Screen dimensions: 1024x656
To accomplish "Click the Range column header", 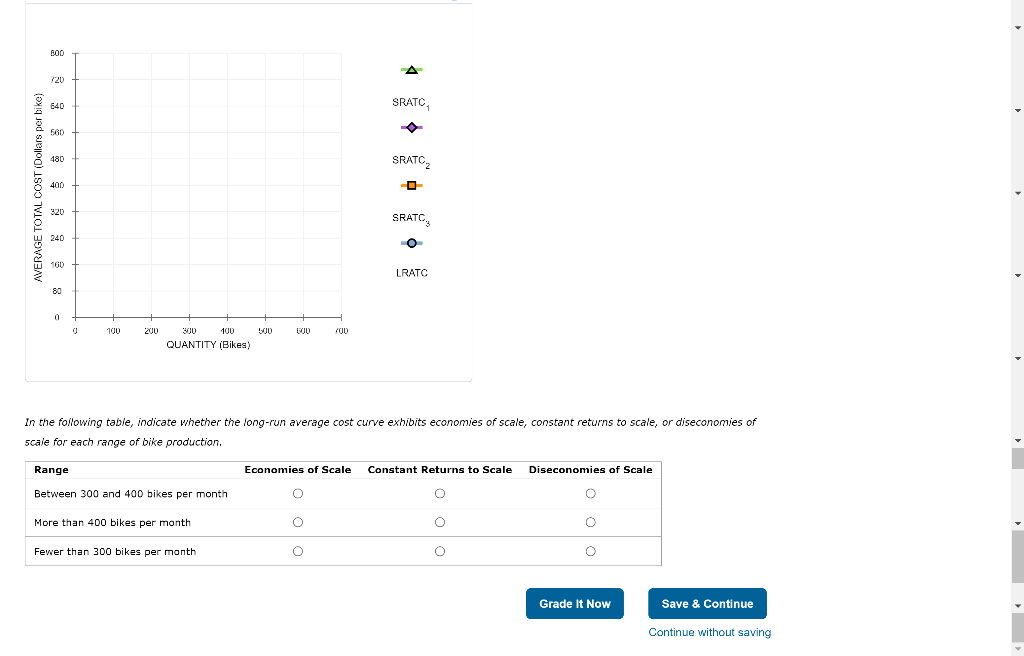I will (x=51, y=470).
